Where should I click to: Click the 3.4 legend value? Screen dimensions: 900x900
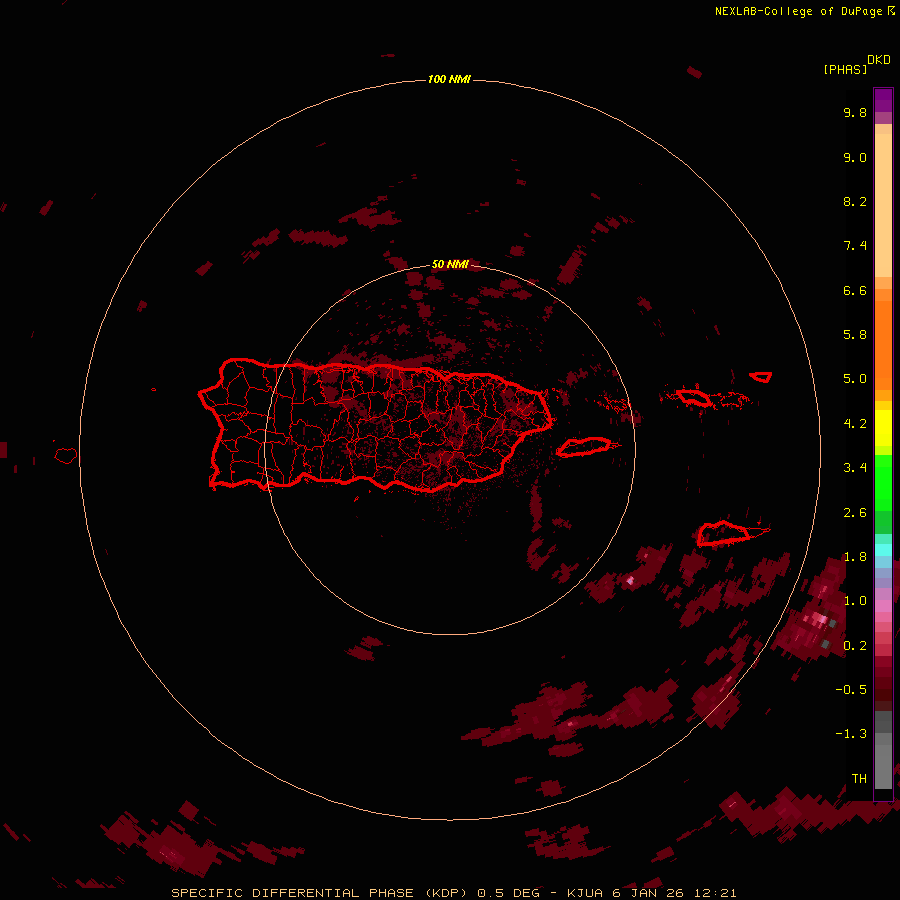tap(855, 468)
